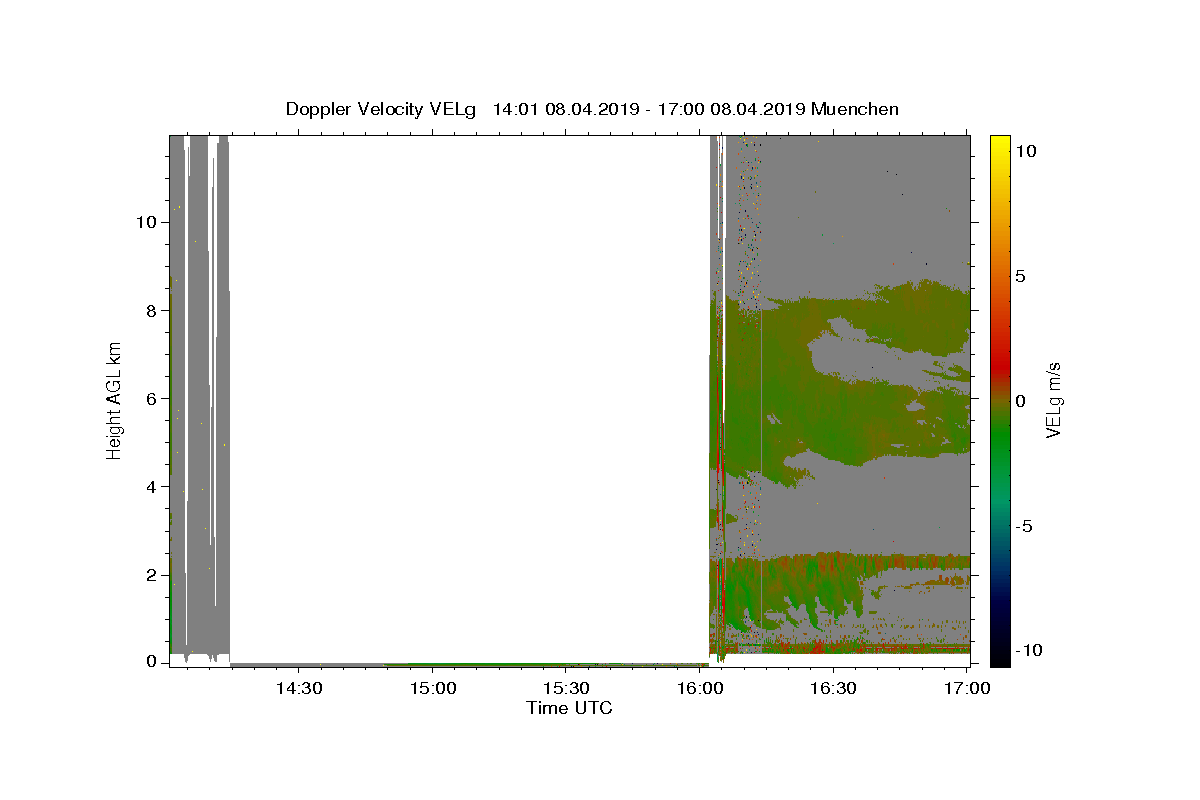Click the colorbar tick value '5'
Screen dimensions: 1200x800
coord(1022,276)
